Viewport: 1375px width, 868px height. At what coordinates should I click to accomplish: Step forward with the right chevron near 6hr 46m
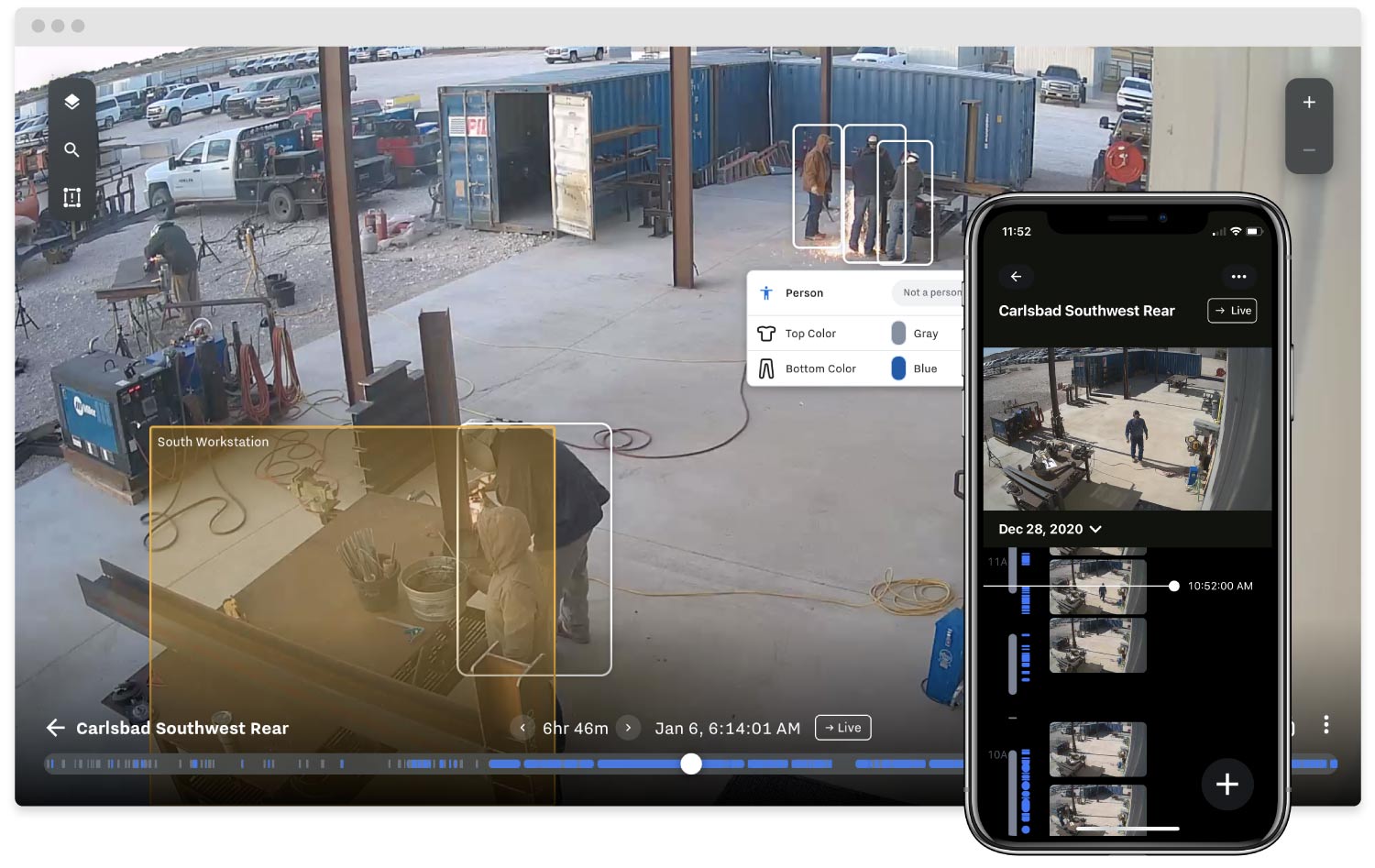628,728
